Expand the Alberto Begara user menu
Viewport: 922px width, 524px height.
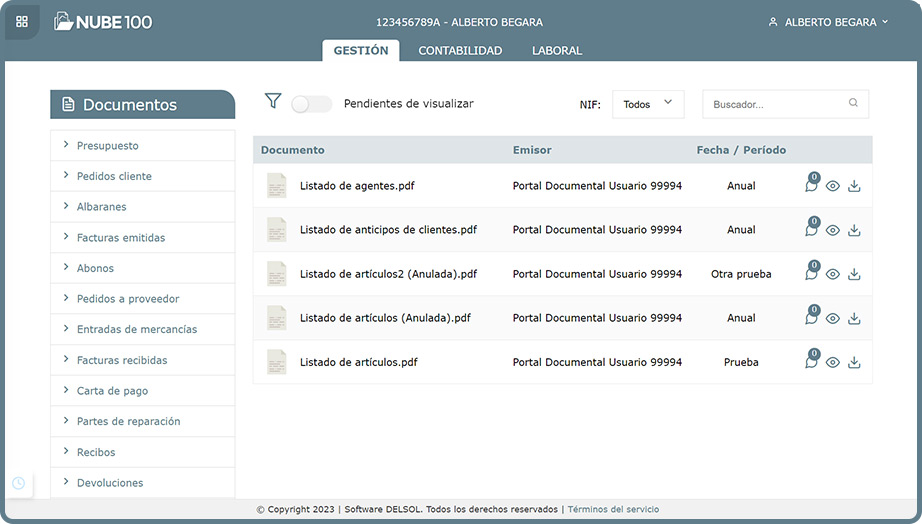click(x=827, y=22)
